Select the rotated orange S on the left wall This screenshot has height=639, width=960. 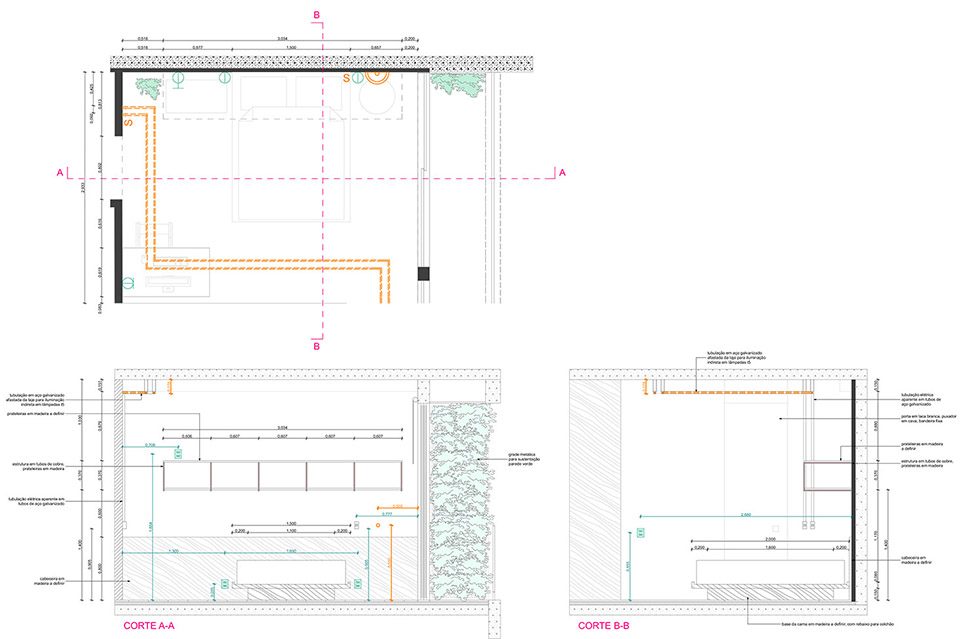tap(128, 122)
